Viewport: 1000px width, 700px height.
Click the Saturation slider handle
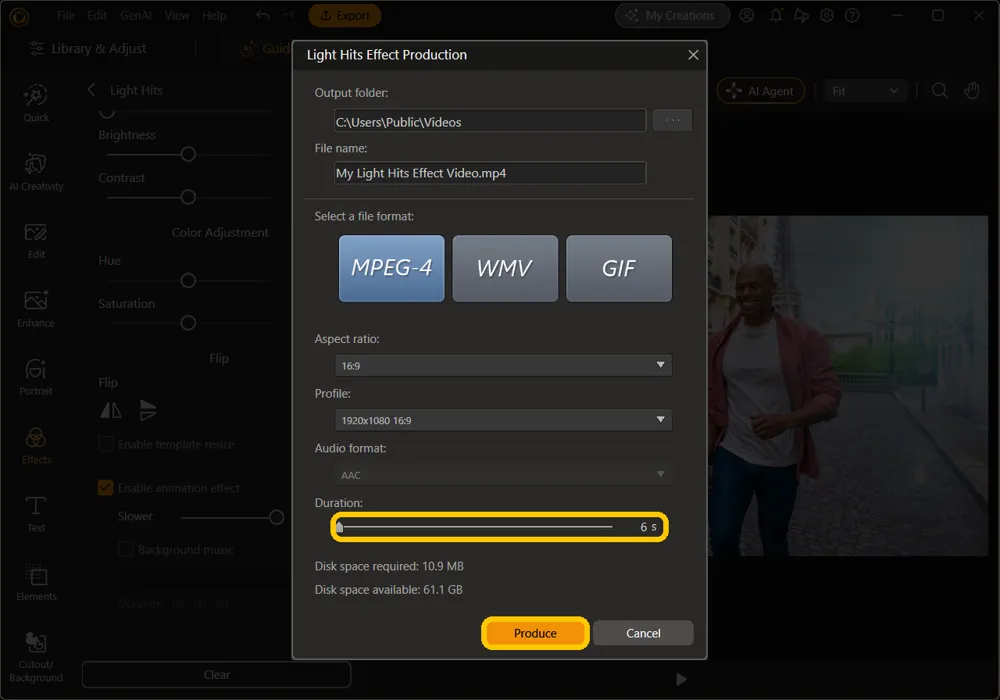click(x=188, y=323)
